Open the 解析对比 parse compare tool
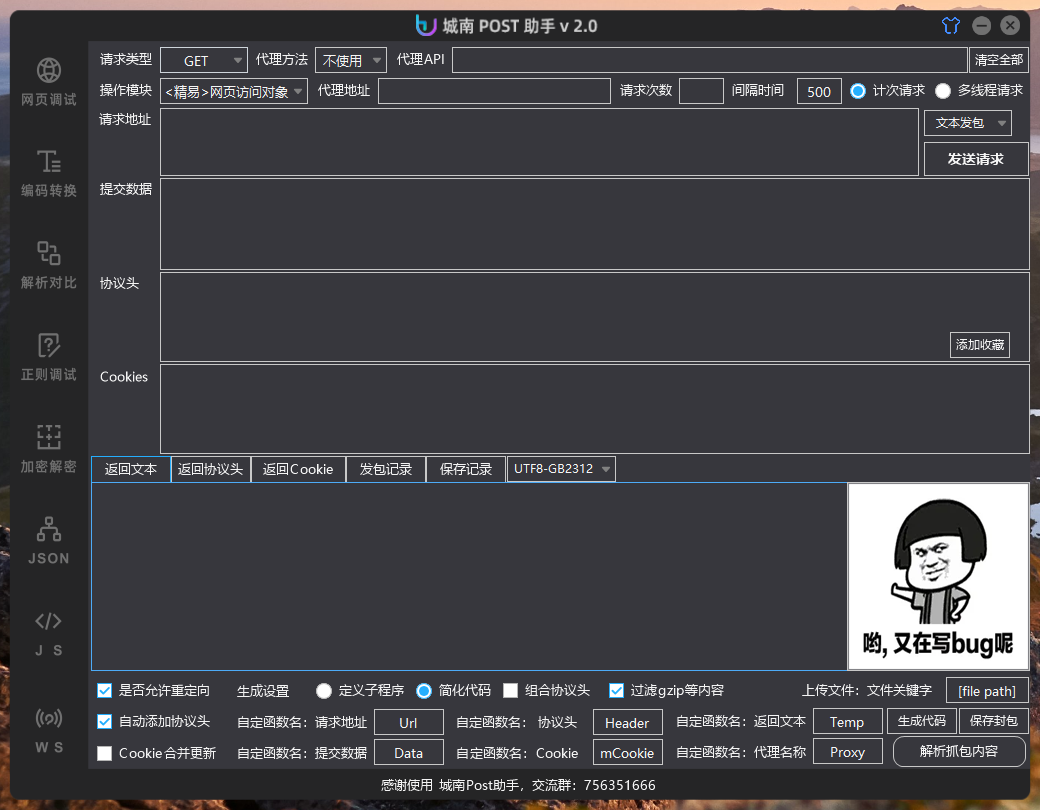 [x=48, y=265]
